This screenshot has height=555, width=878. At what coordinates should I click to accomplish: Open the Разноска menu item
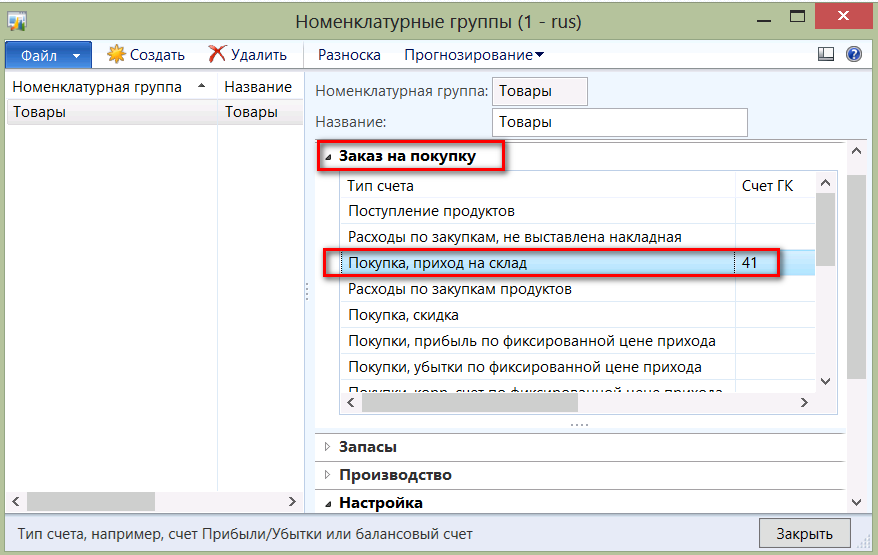[349, 55]
